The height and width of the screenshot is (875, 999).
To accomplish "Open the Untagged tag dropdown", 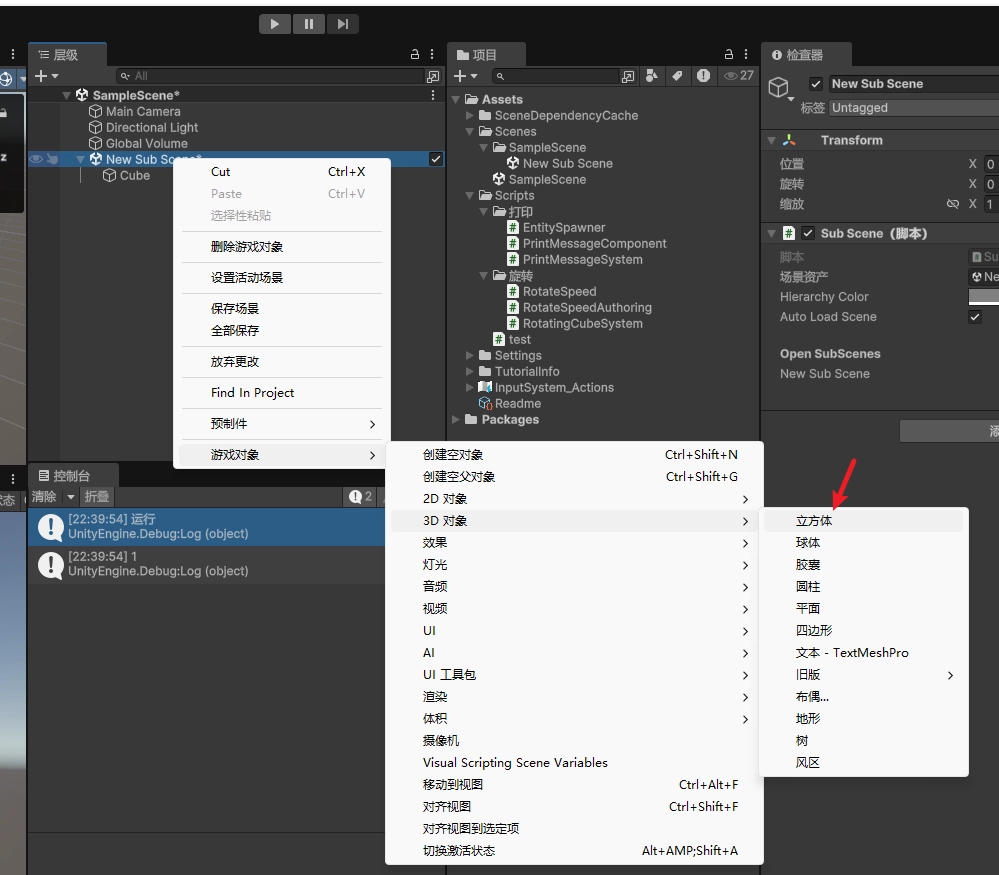I will 914,108.
